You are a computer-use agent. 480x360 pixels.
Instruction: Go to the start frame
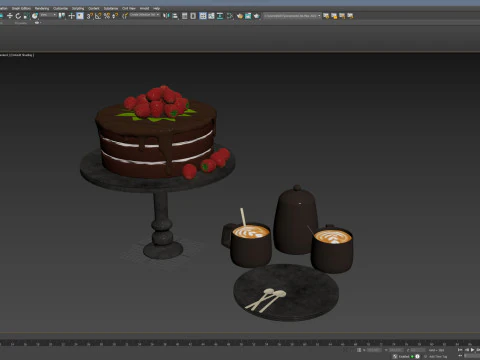(x=460, y=350)
